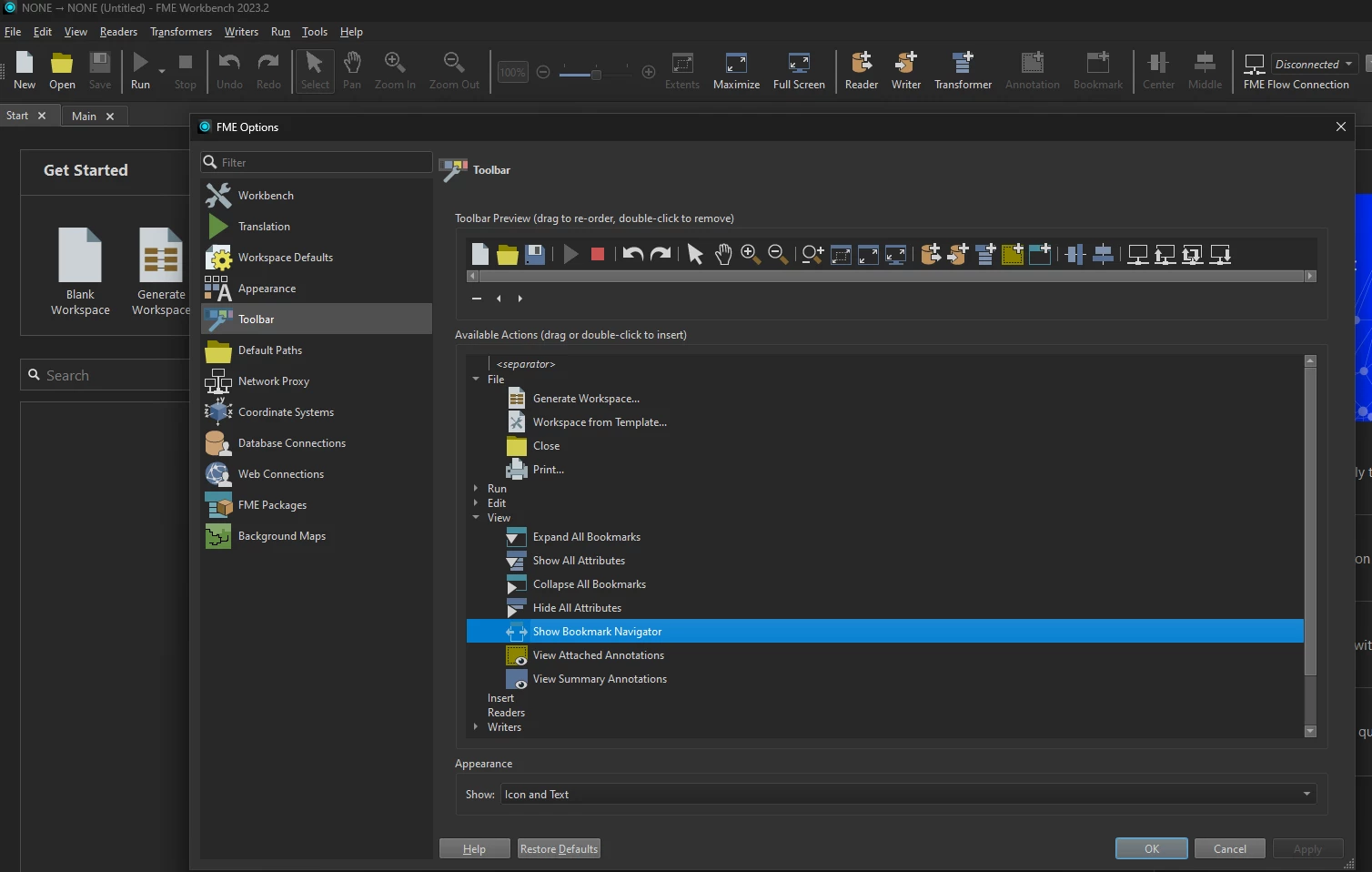Select the <separator> action item
The width and height of the screenshot is (1372, 872).
click(x=526, y=364)
